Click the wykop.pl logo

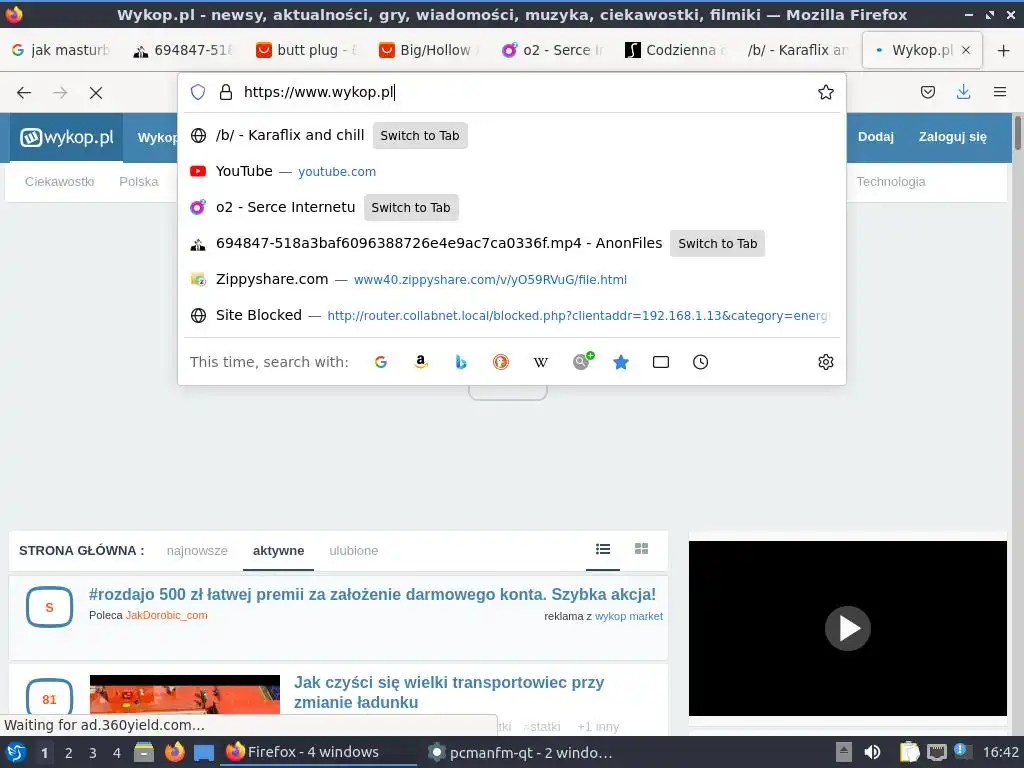click(x=67, y=137)
